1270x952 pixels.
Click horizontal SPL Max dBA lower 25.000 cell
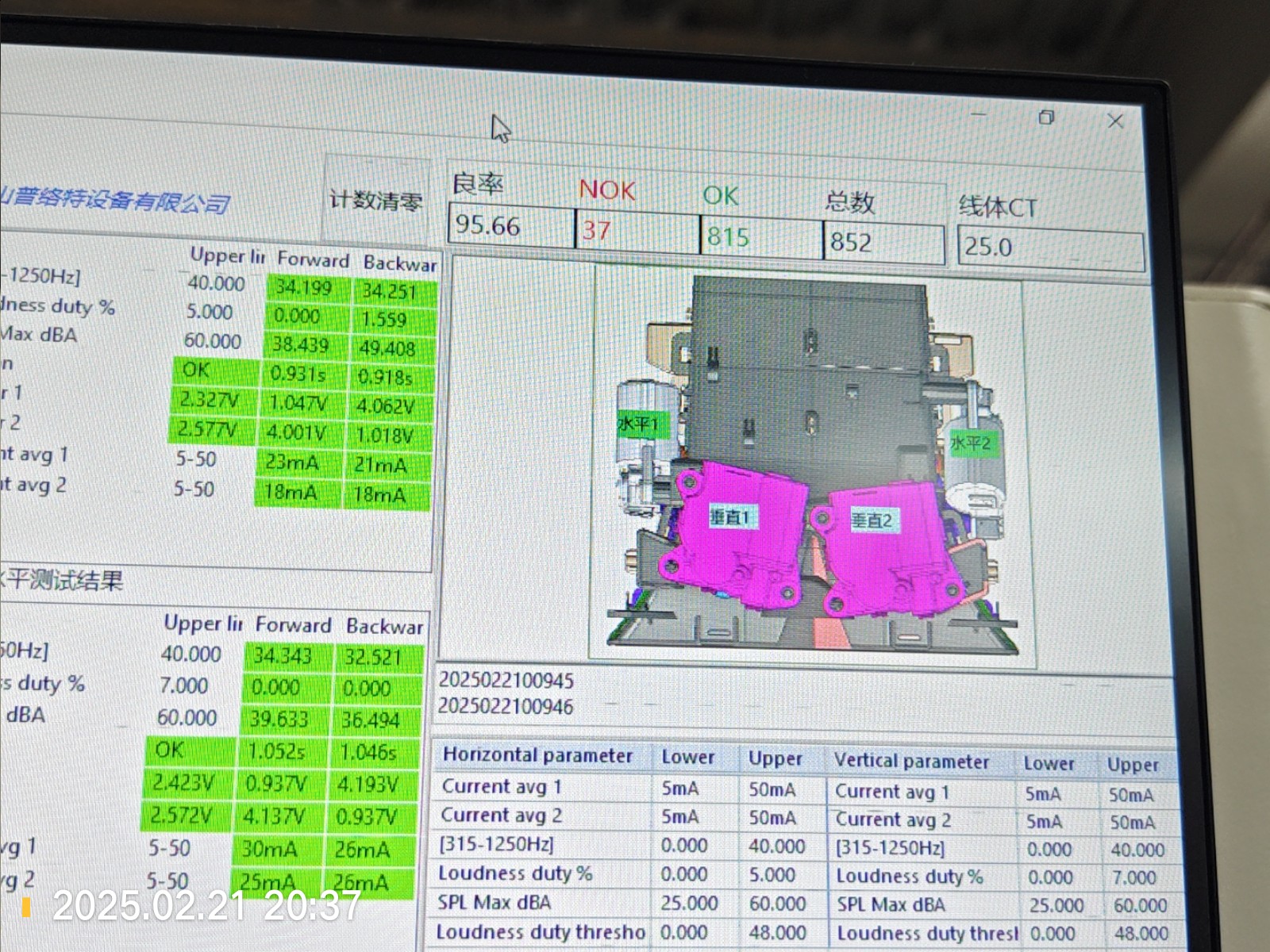pyautogui.click(x=689, y=904)
